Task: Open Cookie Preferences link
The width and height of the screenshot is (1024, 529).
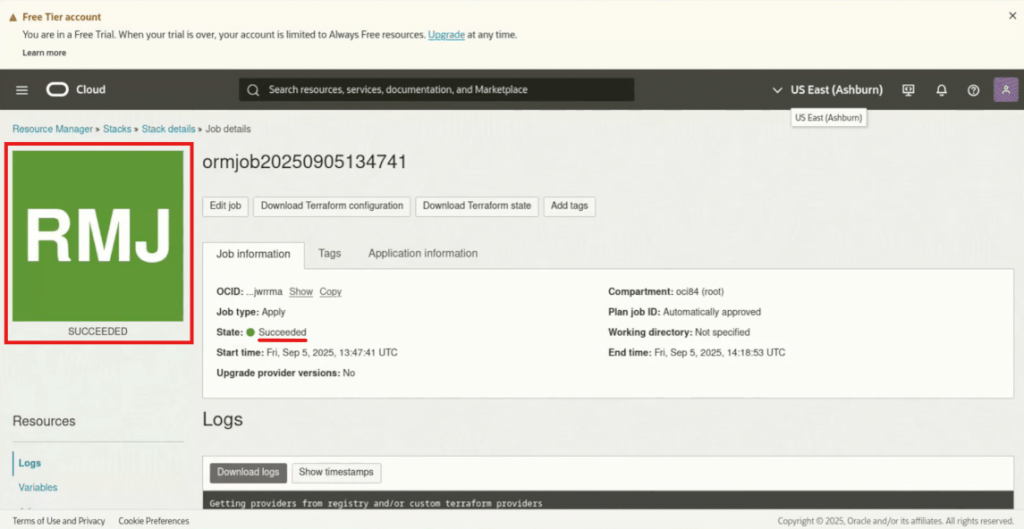Action: coord(154,521)
